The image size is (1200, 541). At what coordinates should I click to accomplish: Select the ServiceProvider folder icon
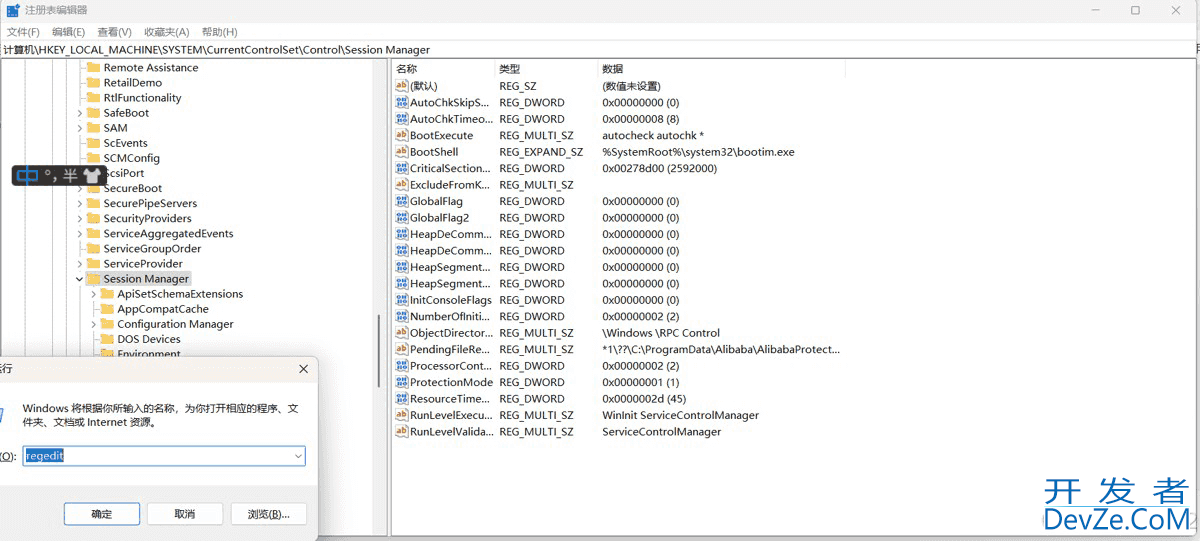(x=94, y=263)
